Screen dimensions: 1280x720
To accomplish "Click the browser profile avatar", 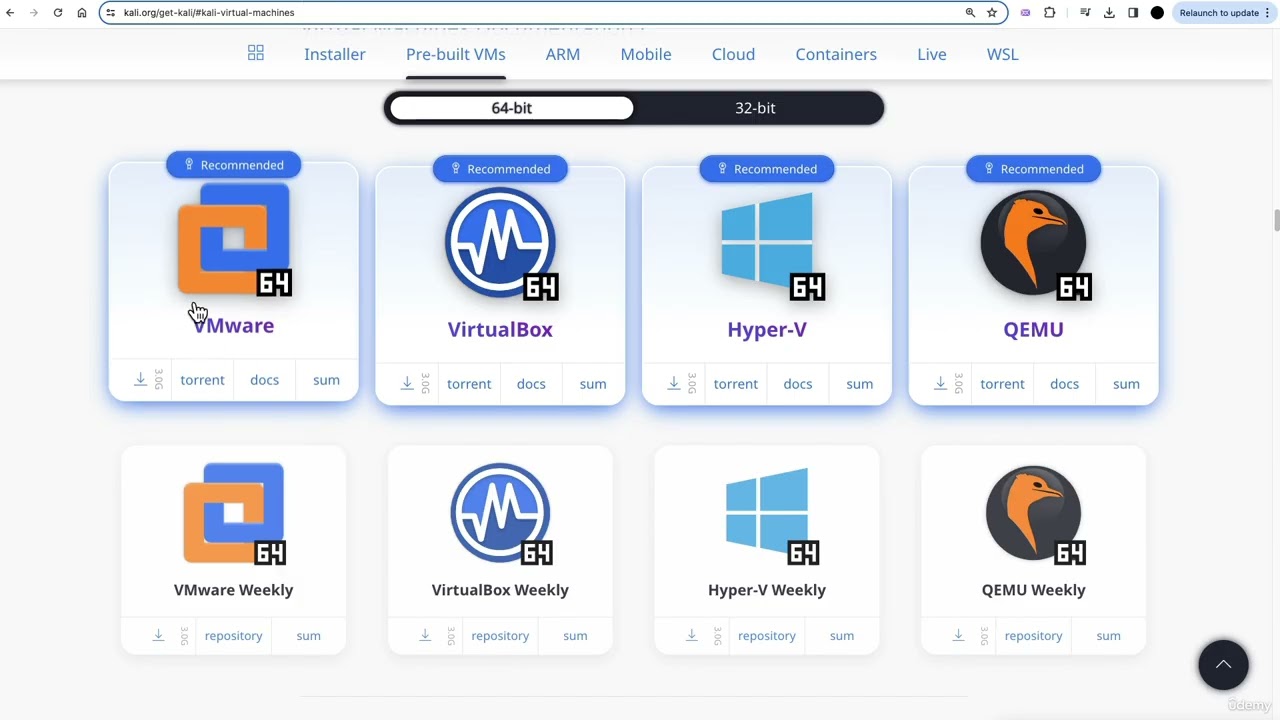I will (1157, 13).
